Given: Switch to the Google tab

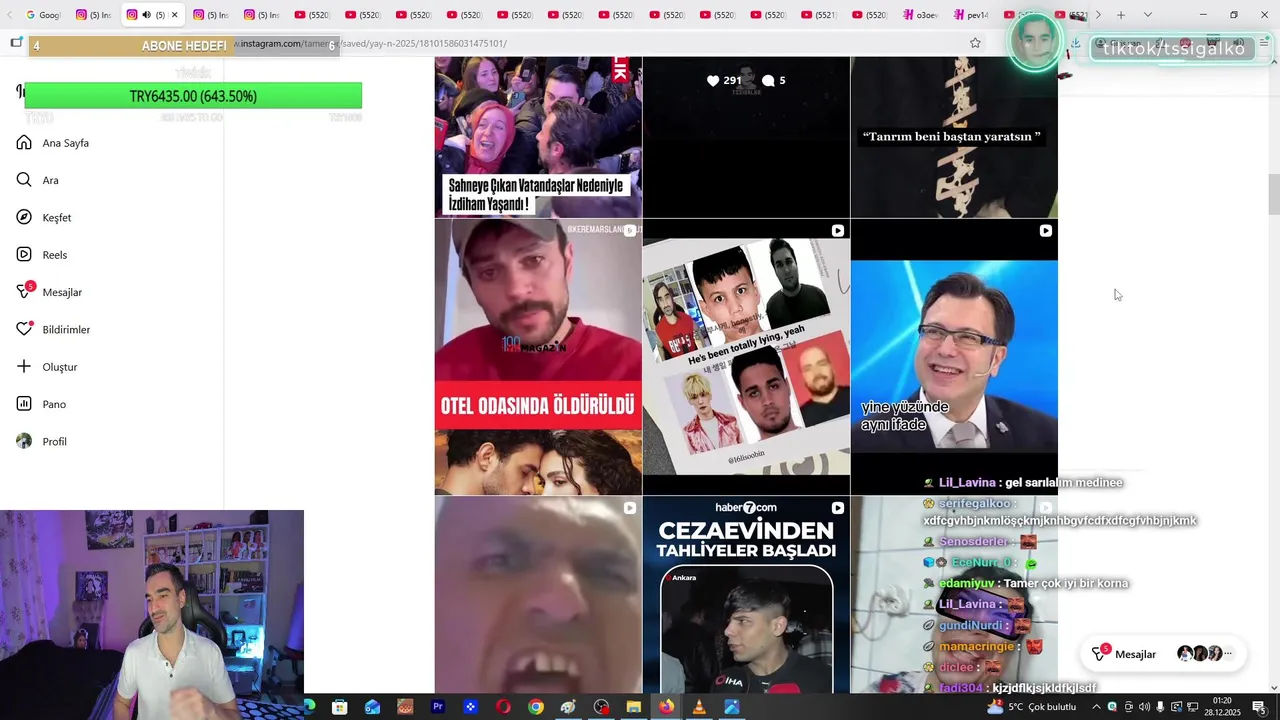Looking at the screenshot, I should tap(42, 15).
